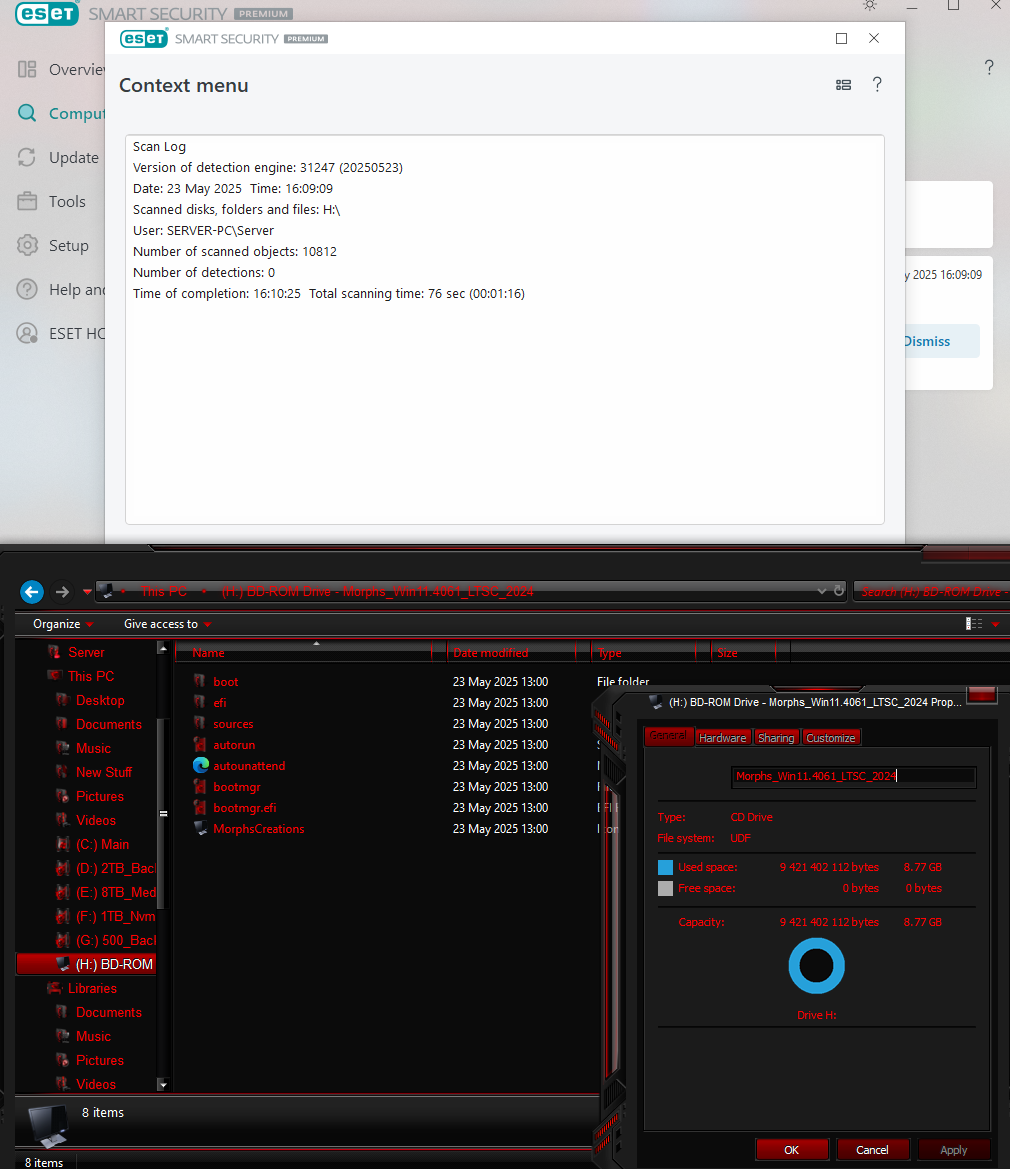This screenshot has height=1169, width=1010.
Task: Select (H:) BD-ROM in navigation tree
Action: coord(86,964)
